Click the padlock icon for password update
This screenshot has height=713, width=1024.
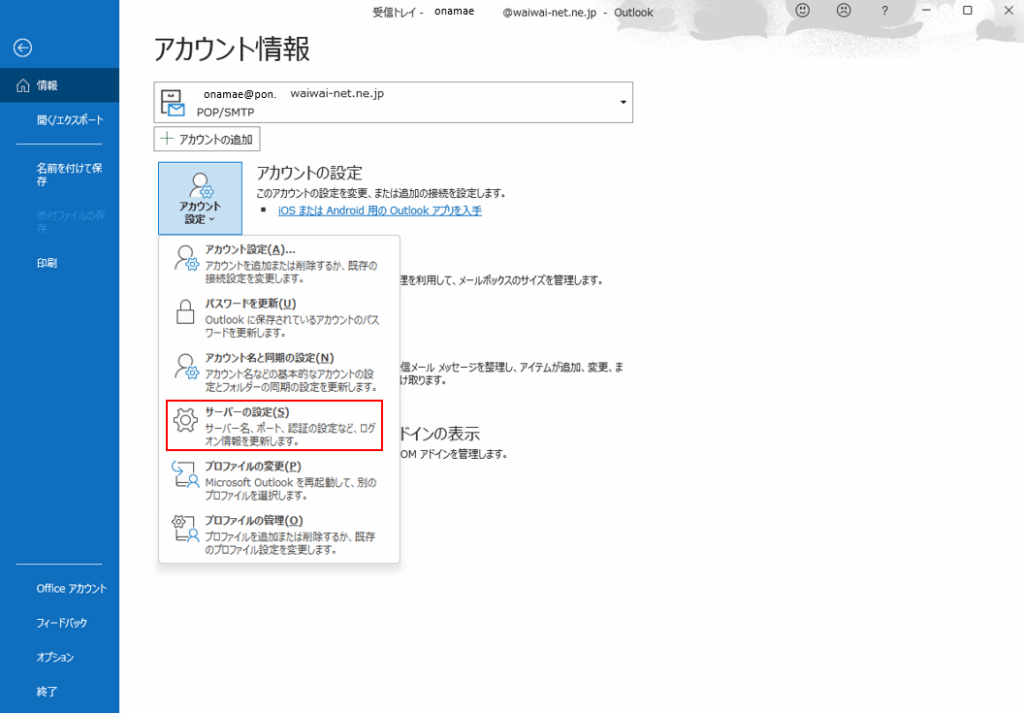[x=185, y=312]
